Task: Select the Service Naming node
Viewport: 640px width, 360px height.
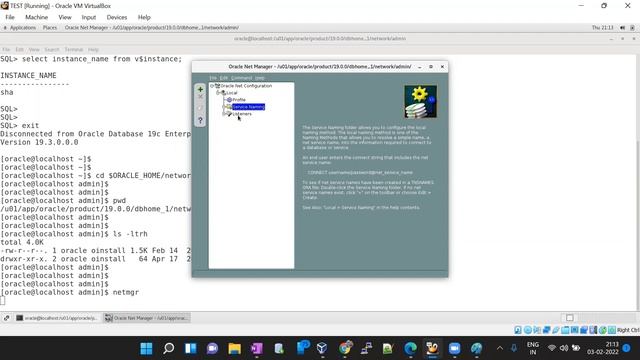Action: (x=248, y=107)
